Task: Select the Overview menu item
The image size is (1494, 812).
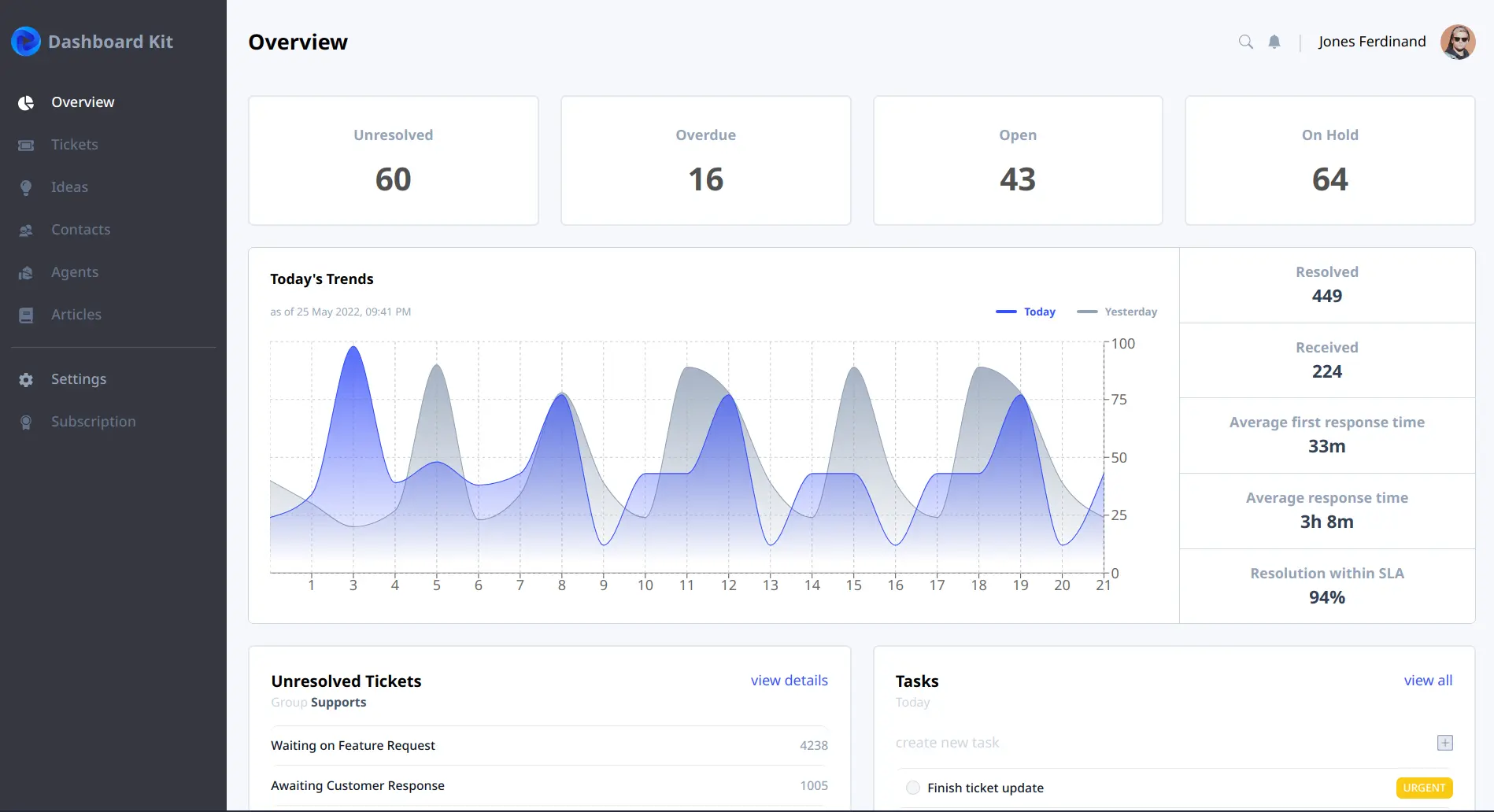Action: click(82, 102)
